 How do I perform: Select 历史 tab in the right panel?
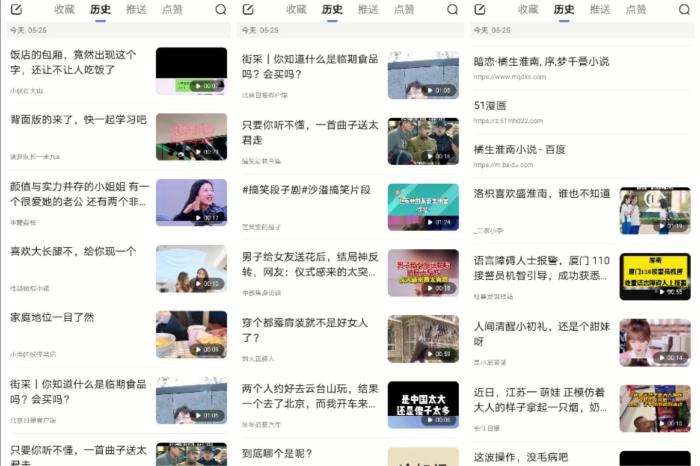click(564, 10)
